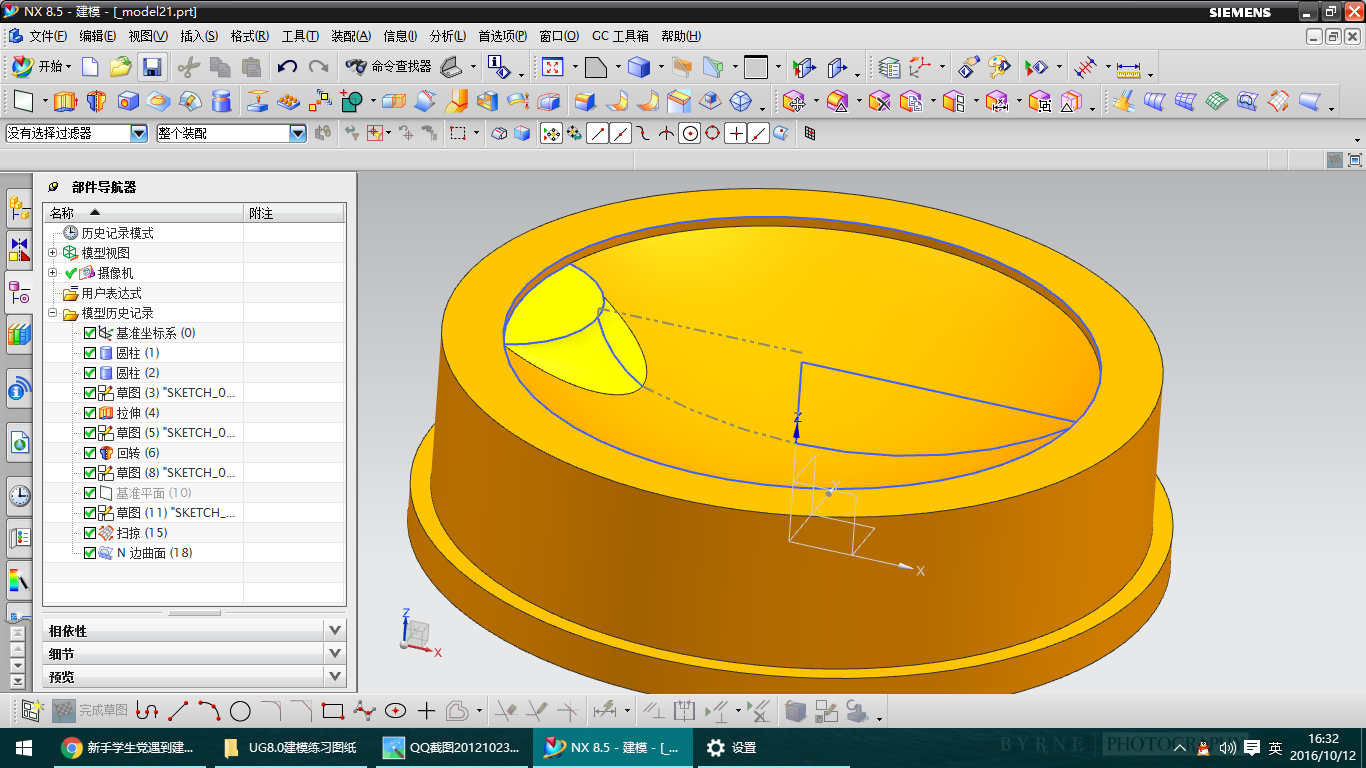Open the 分析(L) menu
The image size is (1366, 768).
tap(447, 36)
